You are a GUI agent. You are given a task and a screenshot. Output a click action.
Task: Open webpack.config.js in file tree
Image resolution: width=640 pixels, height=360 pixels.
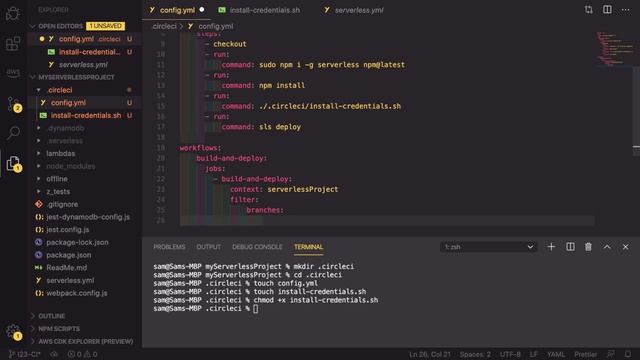click(77, 293)
